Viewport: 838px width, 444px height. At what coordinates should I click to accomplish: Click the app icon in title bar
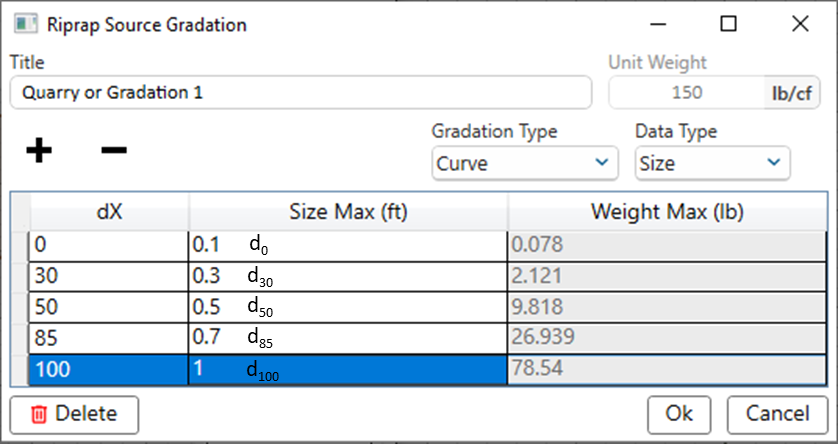(26, 24)
